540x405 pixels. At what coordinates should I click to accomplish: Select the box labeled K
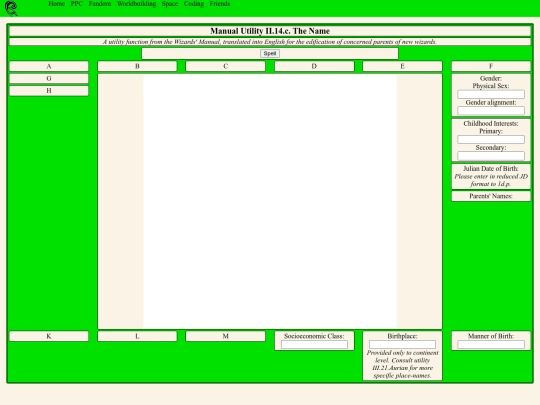pyautogui.click(x=49, y=336)
